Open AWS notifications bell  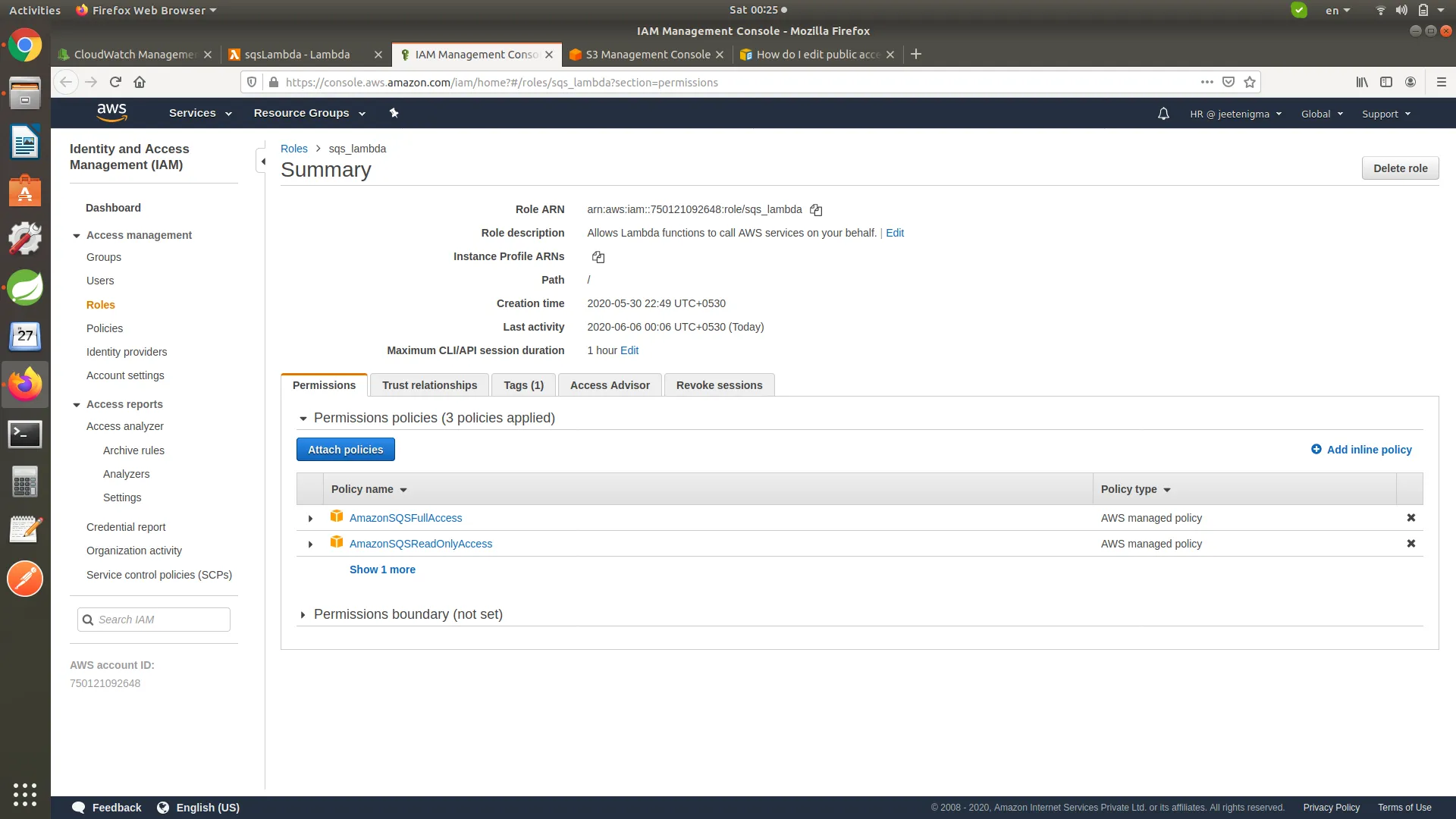coord(1163,114)
